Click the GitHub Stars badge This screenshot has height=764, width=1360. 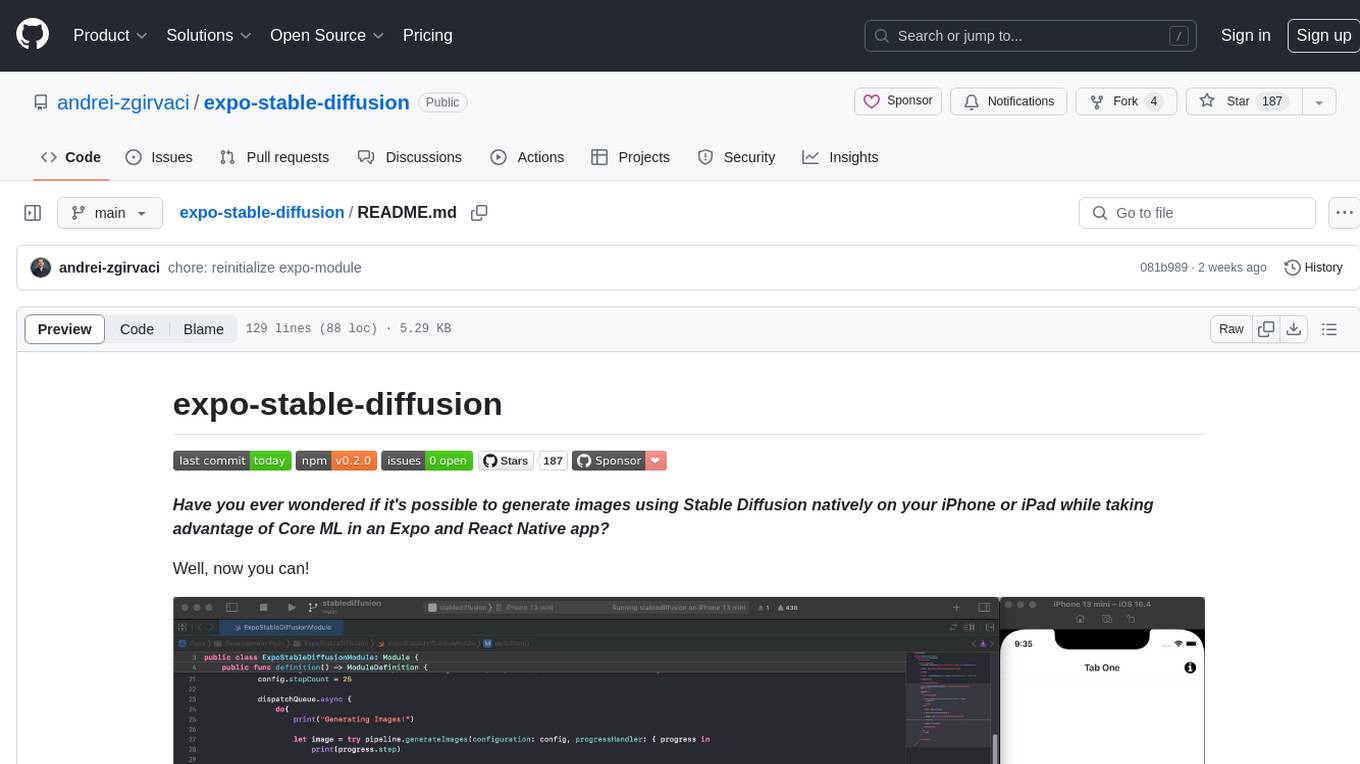506,461
